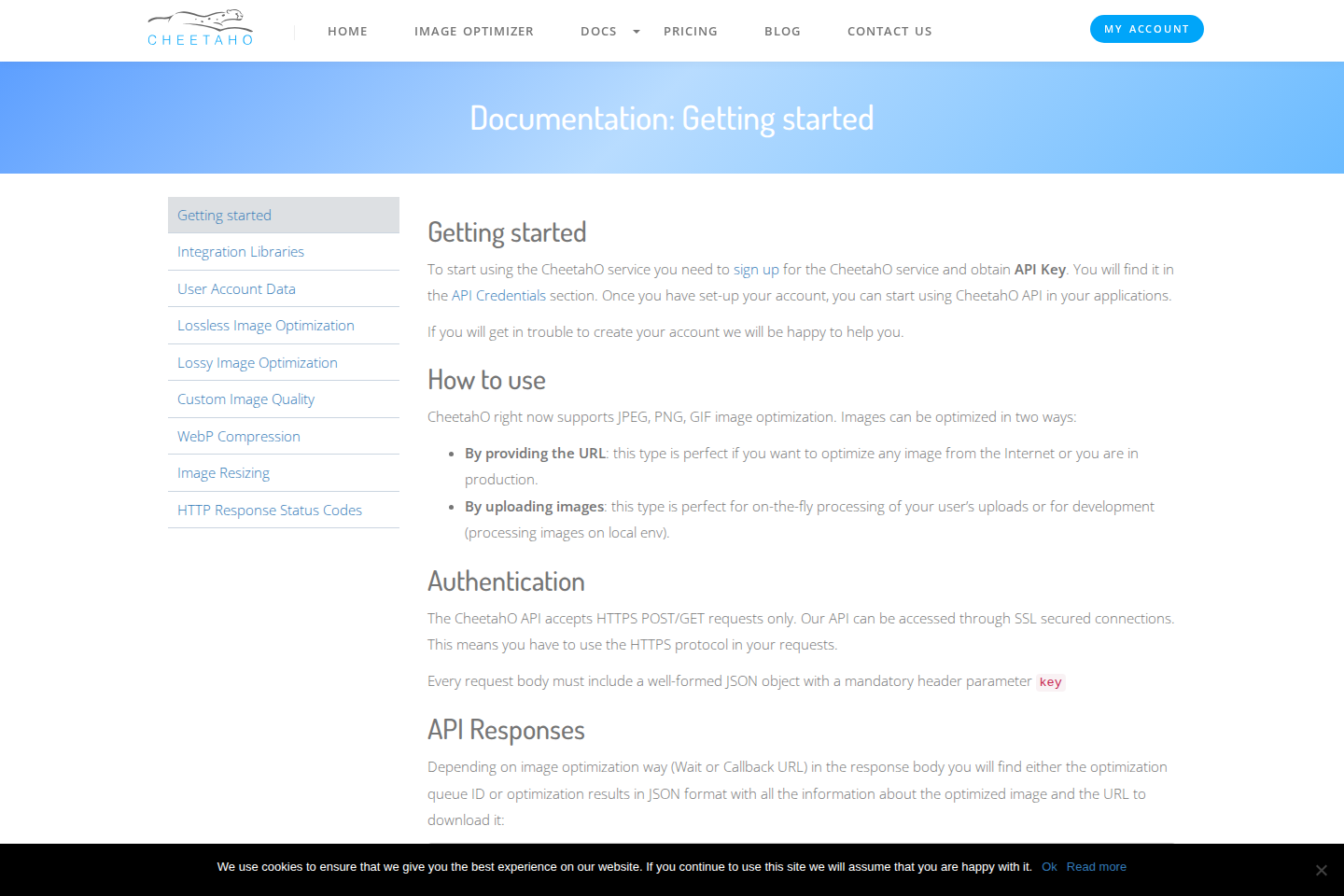
Task: Open CONTACT US
Action: [x=889, y=31]
